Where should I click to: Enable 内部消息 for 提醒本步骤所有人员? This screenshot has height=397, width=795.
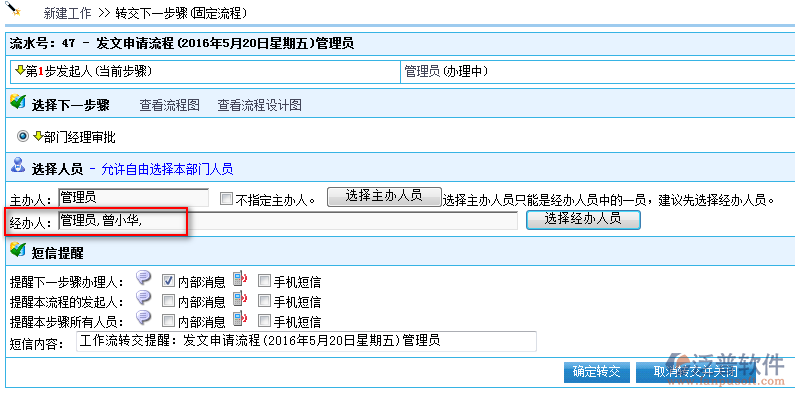click(168, 321)
